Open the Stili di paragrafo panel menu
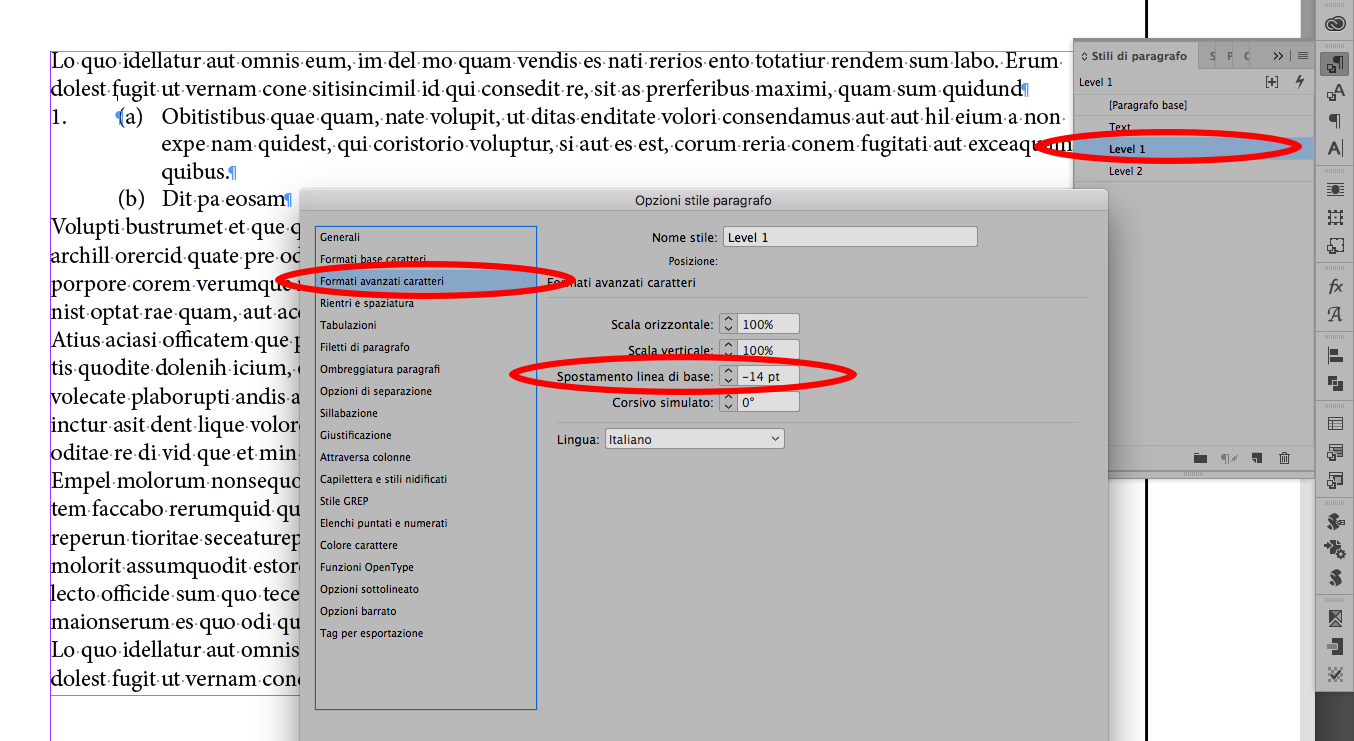This screenshot has height=741, width=1354. (x=1302, y=56)
